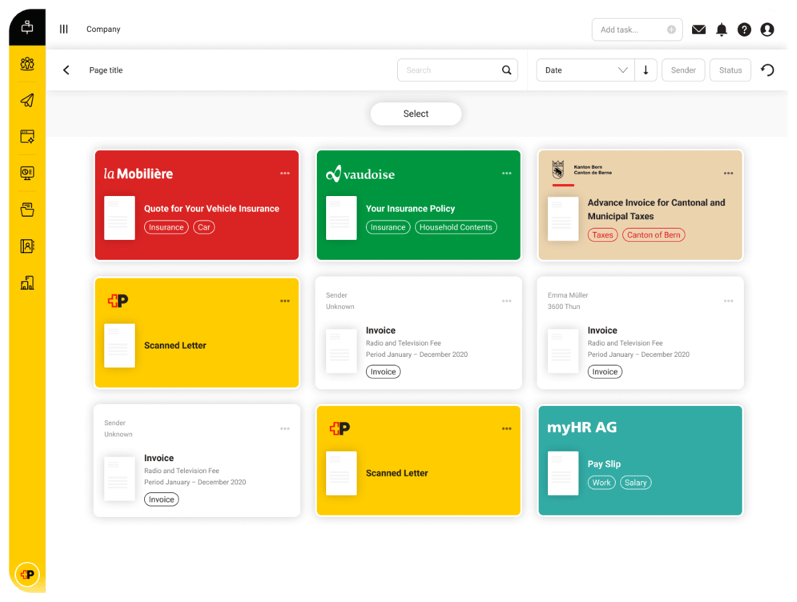
Task: Click into the Search field
Action: pos(448,70)
